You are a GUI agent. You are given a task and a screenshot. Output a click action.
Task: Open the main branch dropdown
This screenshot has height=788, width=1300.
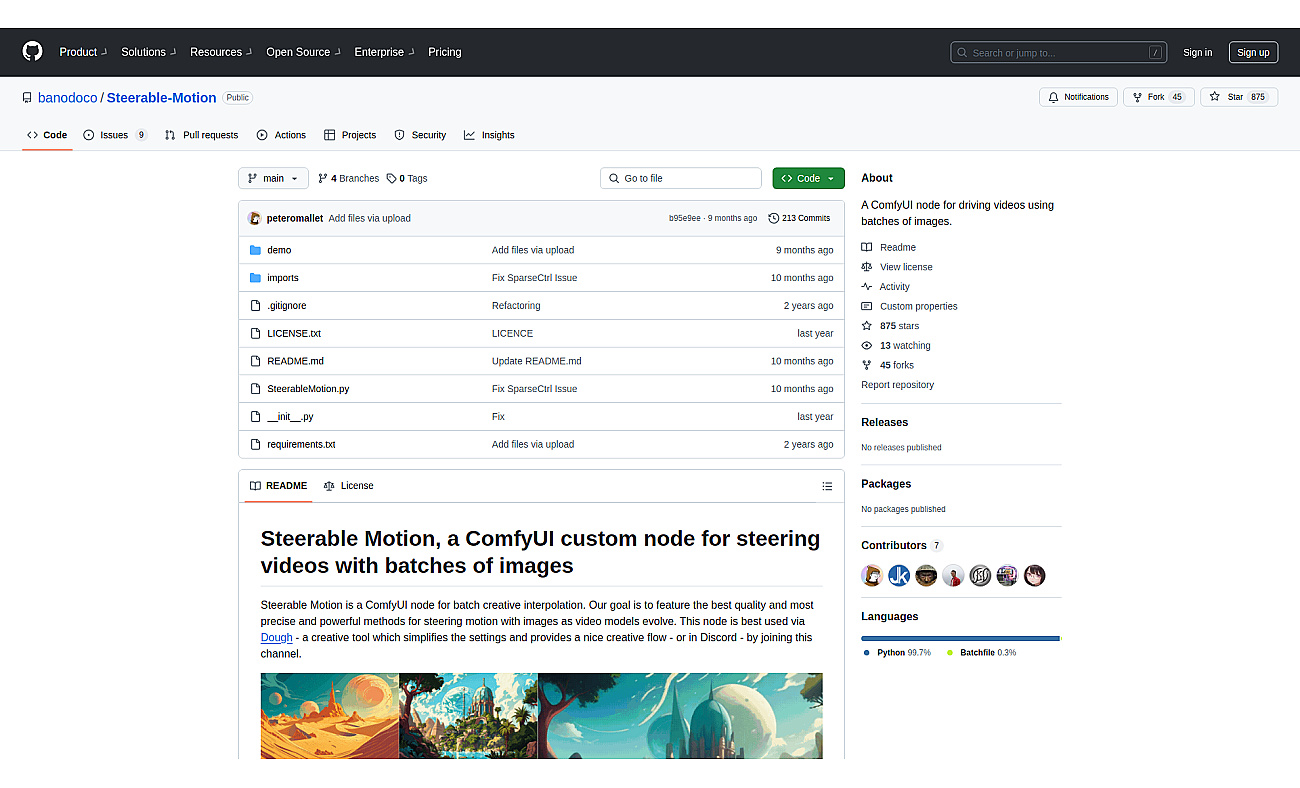point(273,178)
